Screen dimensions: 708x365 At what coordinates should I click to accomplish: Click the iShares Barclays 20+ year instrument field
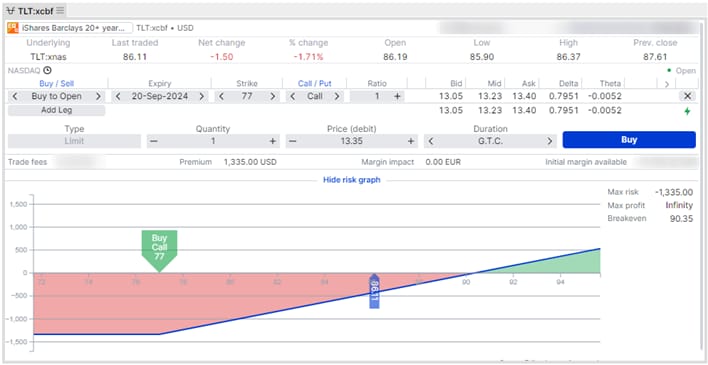tap(75, 28)
